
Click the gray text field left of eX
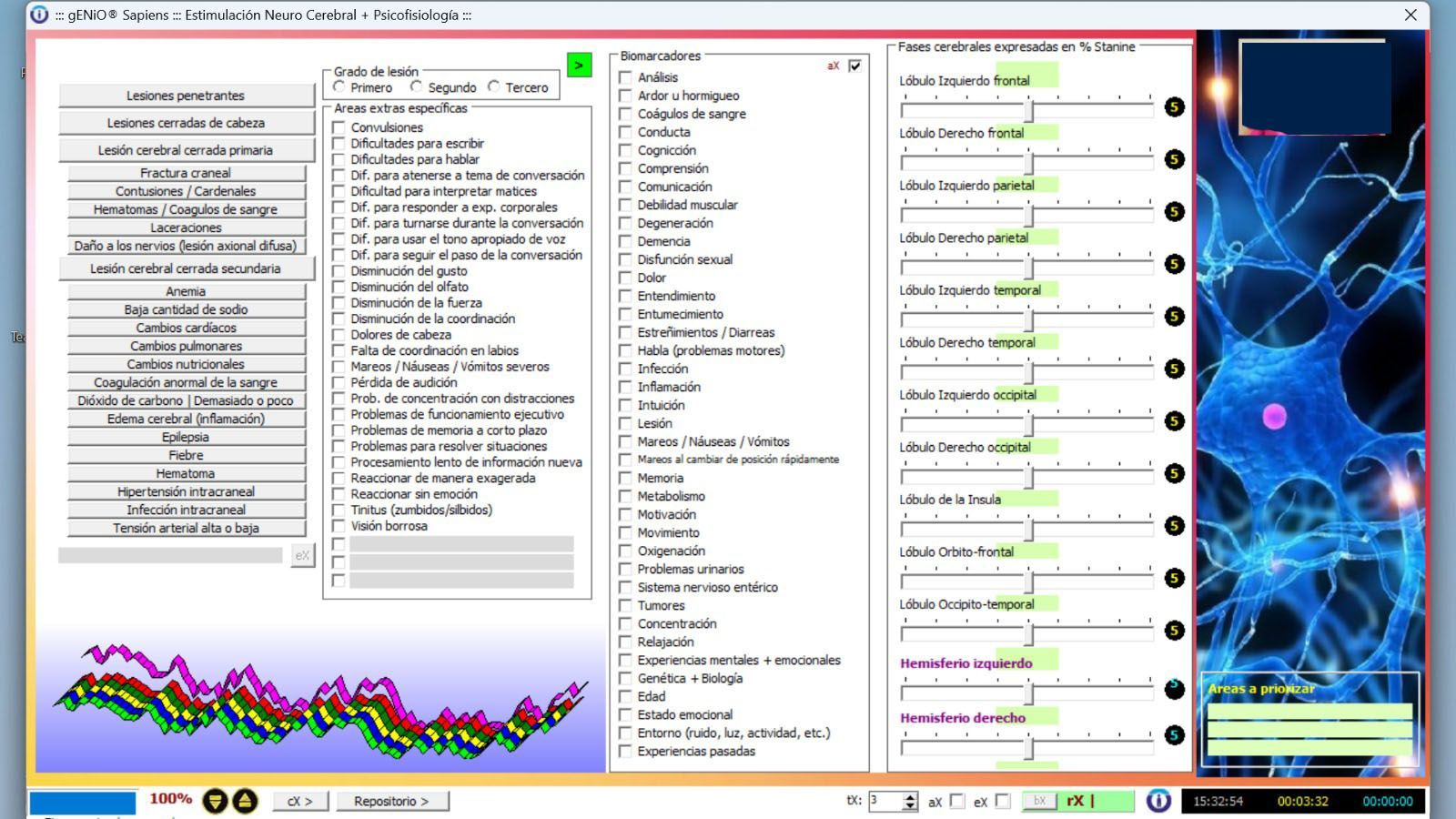(170, 555)
